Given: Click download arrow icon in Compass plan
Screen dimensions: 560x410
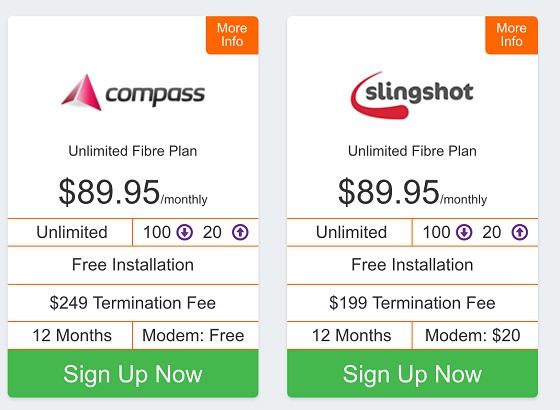Looking at the screenshot, I should (x=185, y=232).
